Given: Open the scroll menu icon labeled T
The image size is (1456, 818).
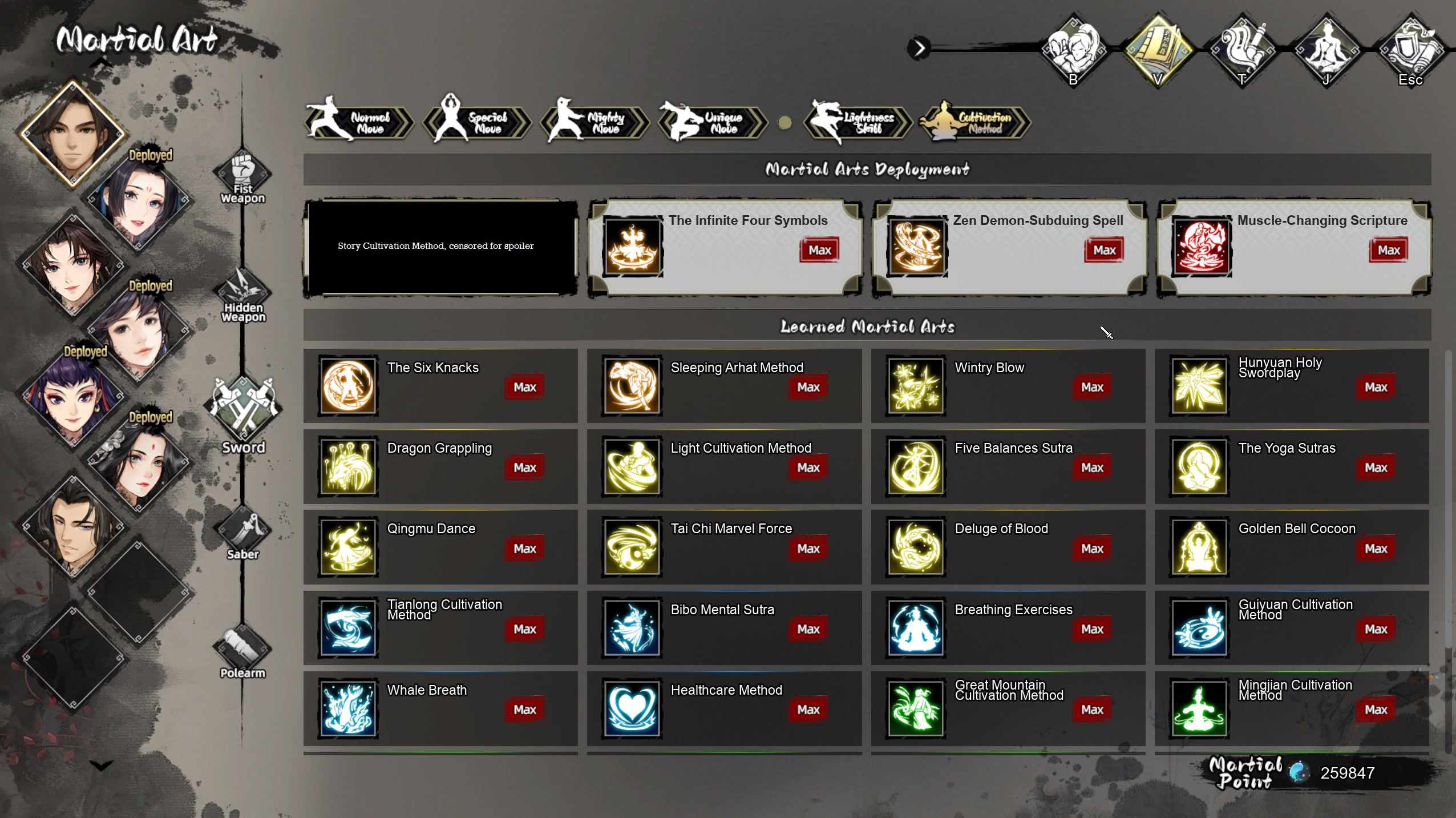Looking at the screenshot, I should click(1241, 50).
